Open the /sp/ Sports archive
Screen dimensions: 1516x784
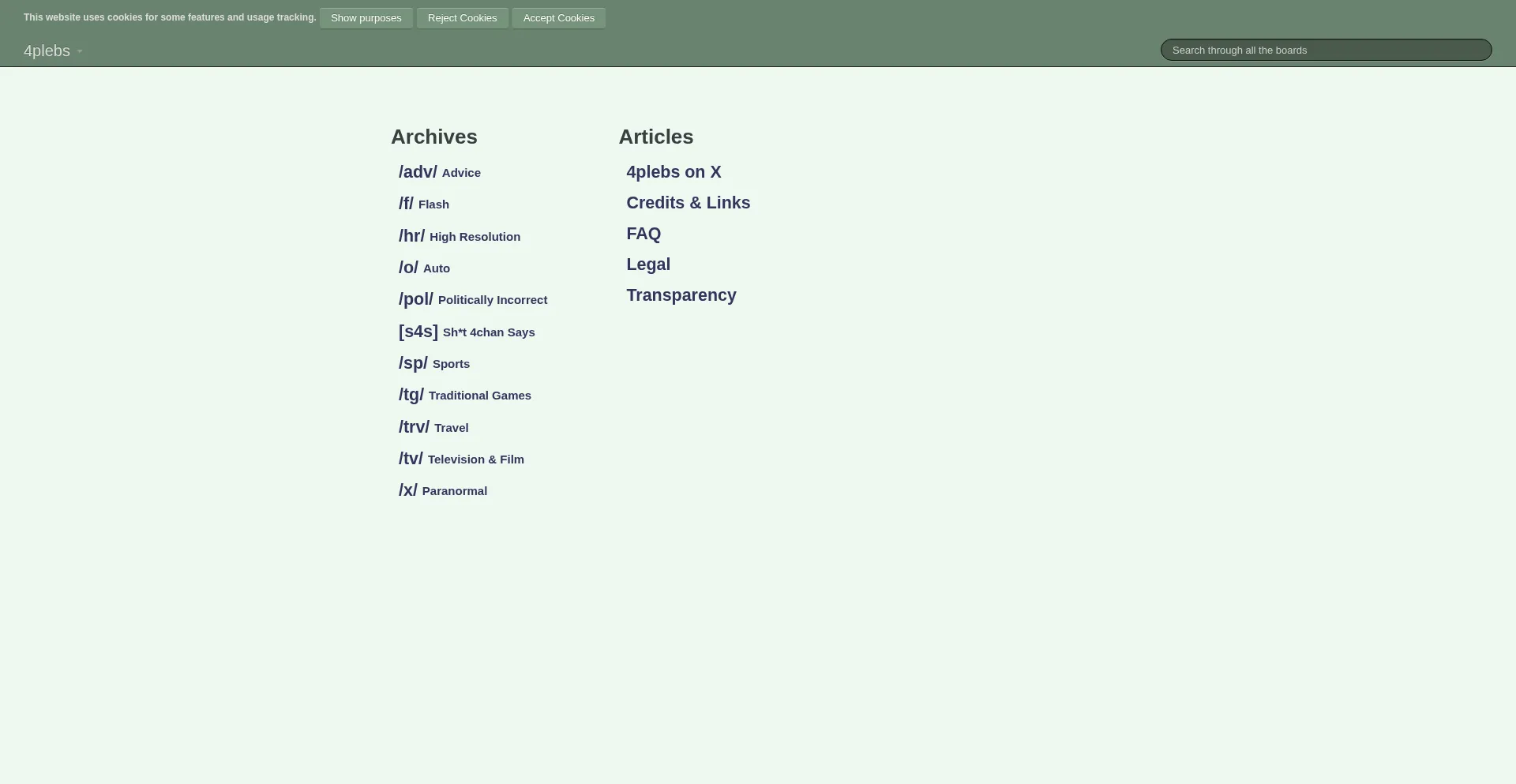[x=434, y=363]
